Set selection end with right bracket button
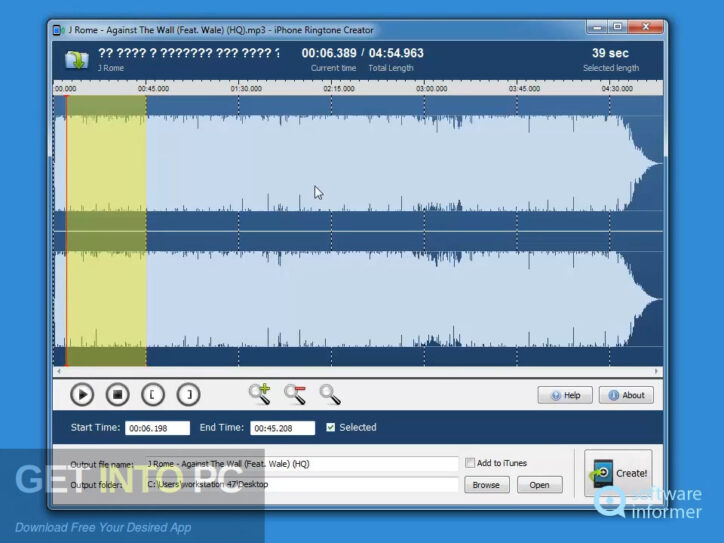The height and width of the screenshot is (543, 724). pyautogui.click(x=188, y=395)
